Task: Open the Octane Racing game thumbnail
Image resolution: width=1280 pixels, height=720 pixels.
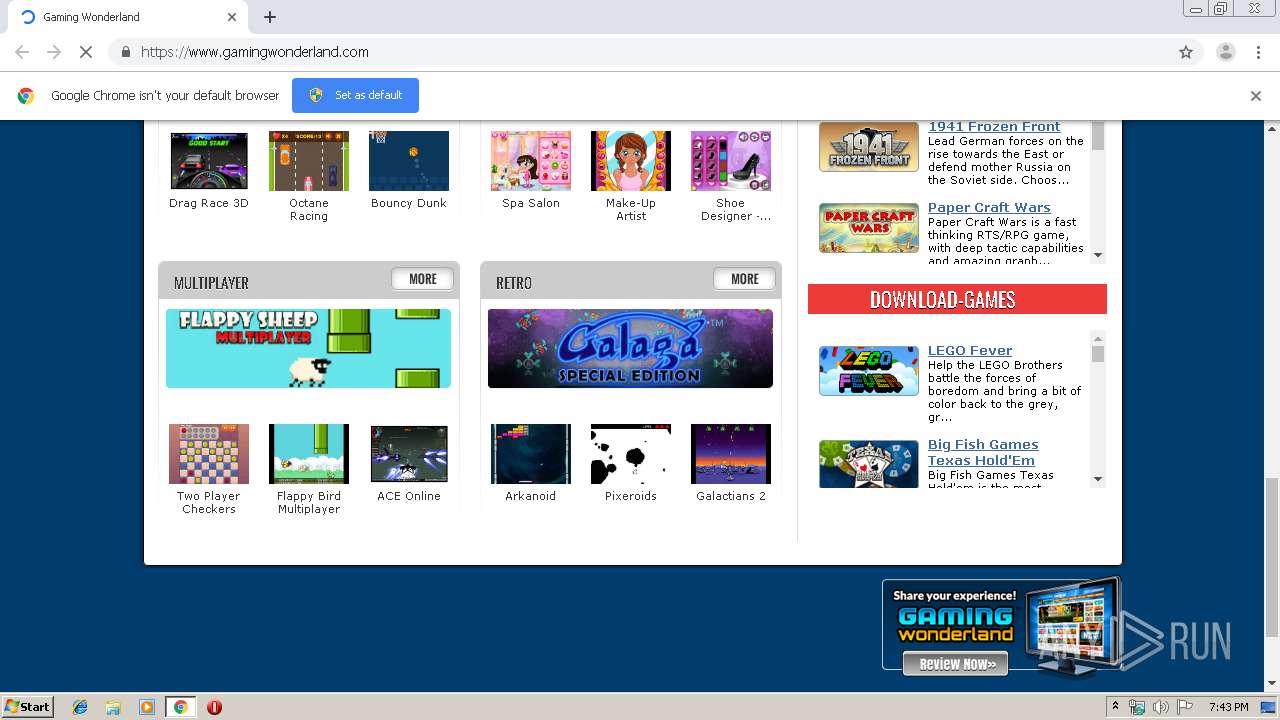Action: click(x=309, y=160)
